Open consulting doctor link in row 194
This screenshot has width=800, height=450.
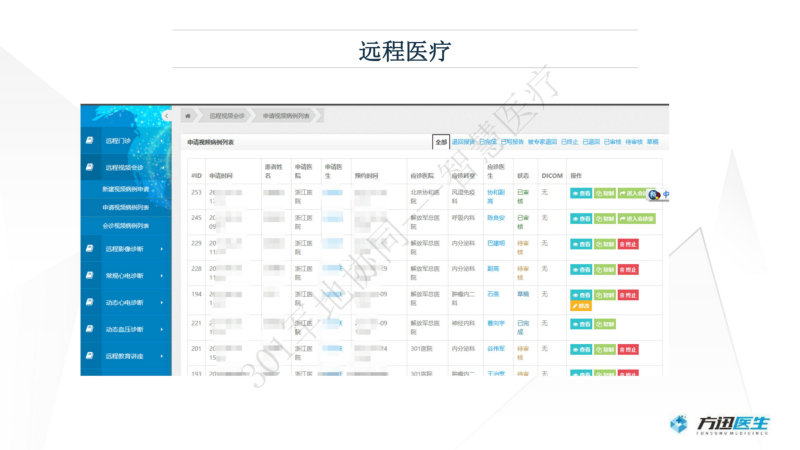[x=493, y=294]
